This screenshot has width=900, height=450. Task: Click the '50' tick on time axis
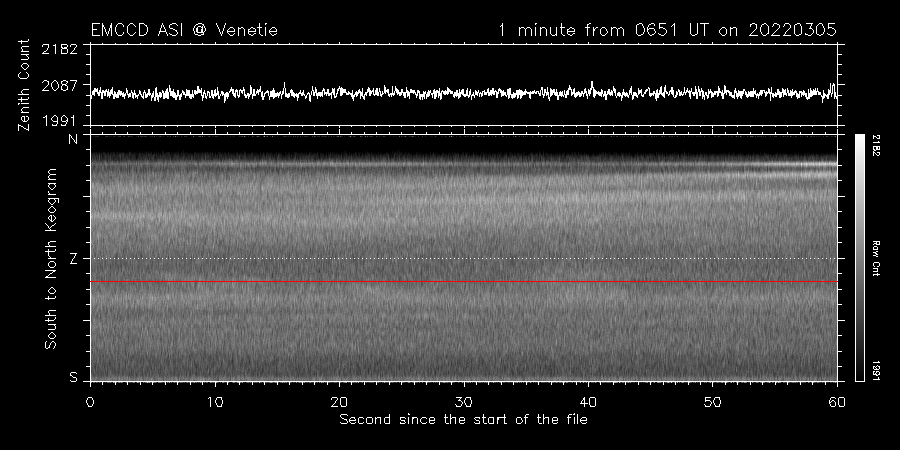[712, 402]
